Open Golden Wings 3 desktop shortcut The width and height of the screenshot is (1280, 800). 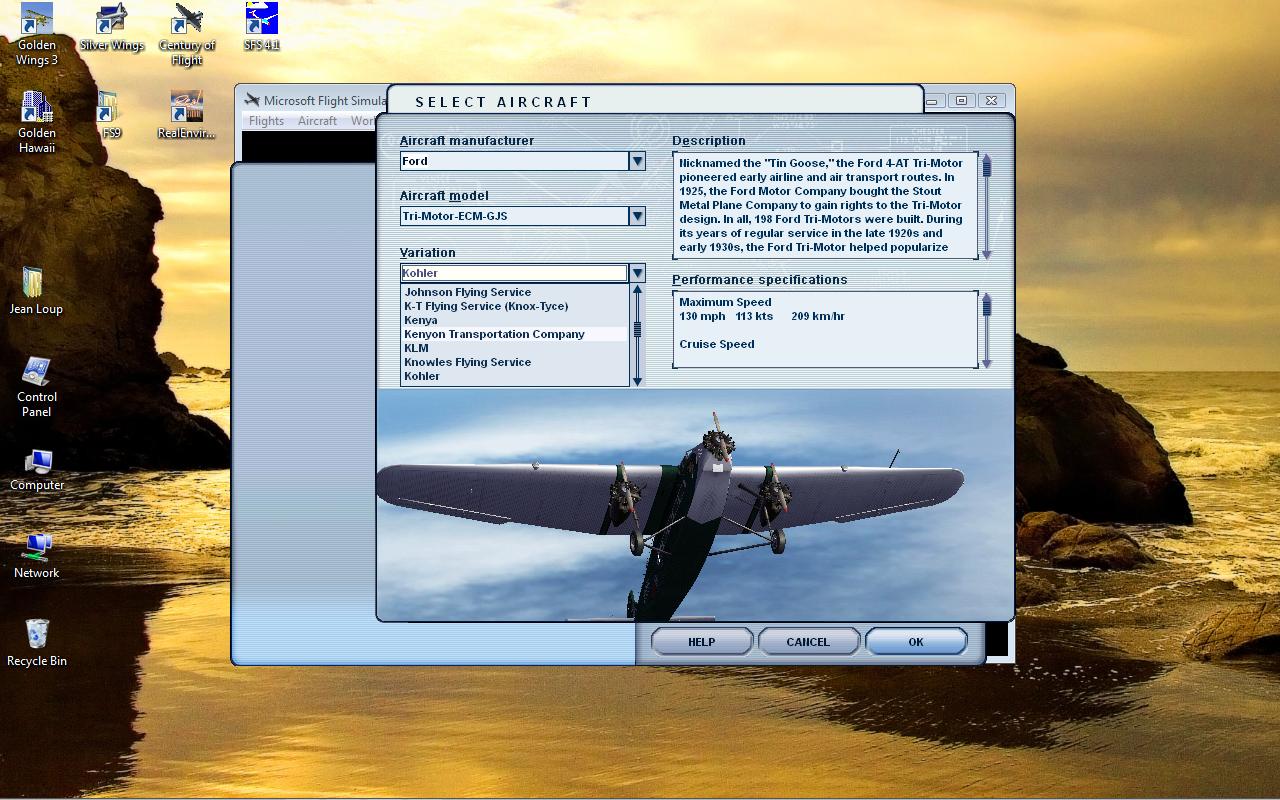tap(37, 34)
